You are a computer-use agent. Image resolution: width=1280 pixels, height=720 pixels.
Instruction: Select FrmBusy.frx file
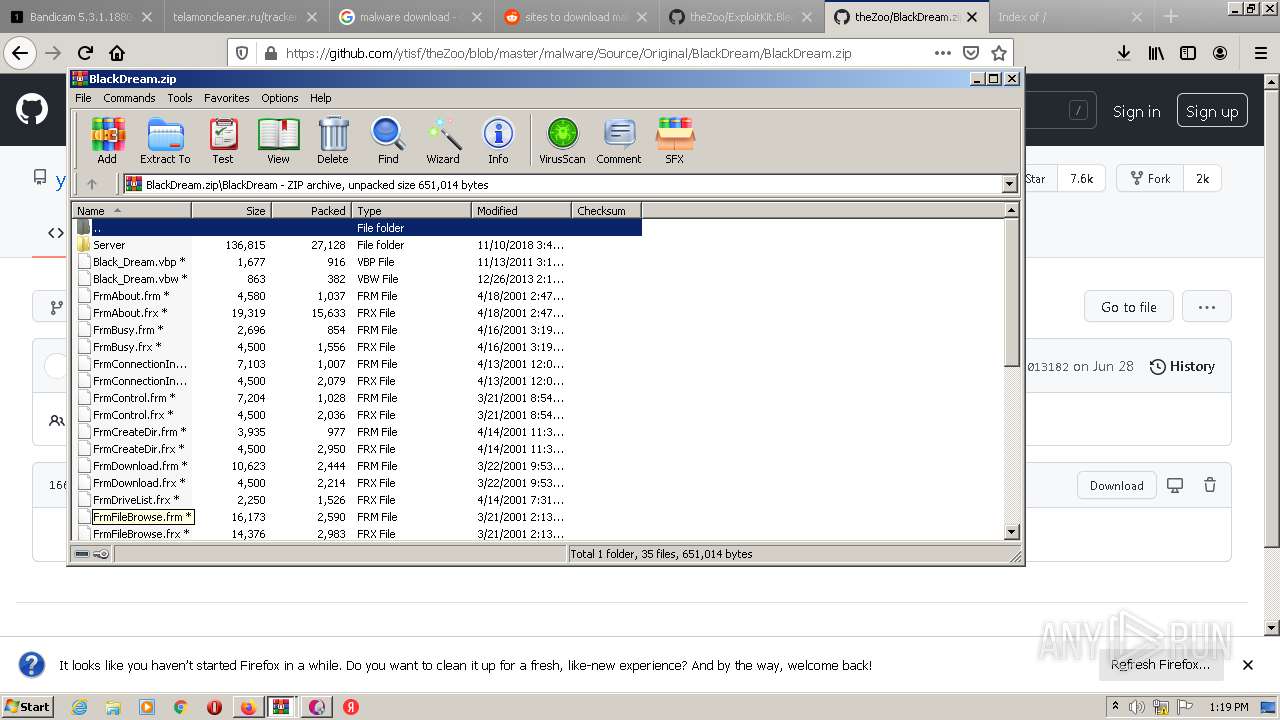356,347
